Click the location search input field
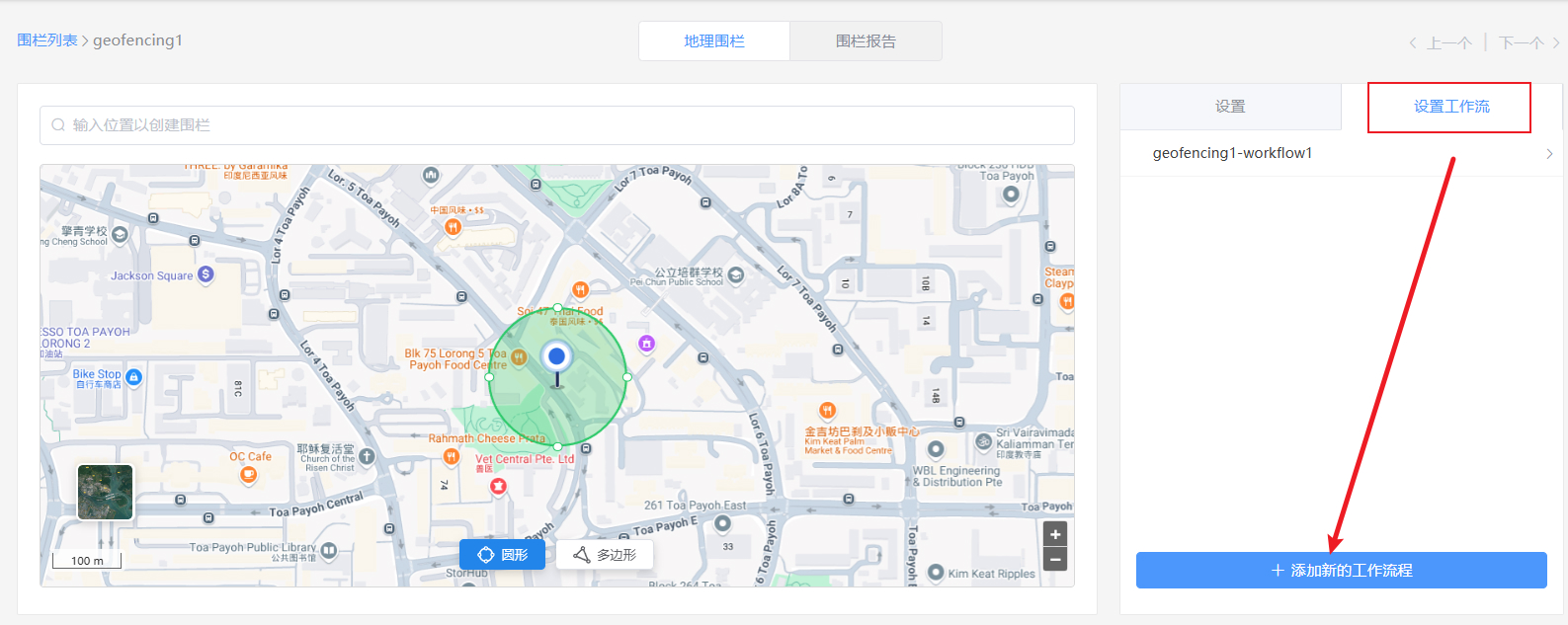 coord(557,125)
